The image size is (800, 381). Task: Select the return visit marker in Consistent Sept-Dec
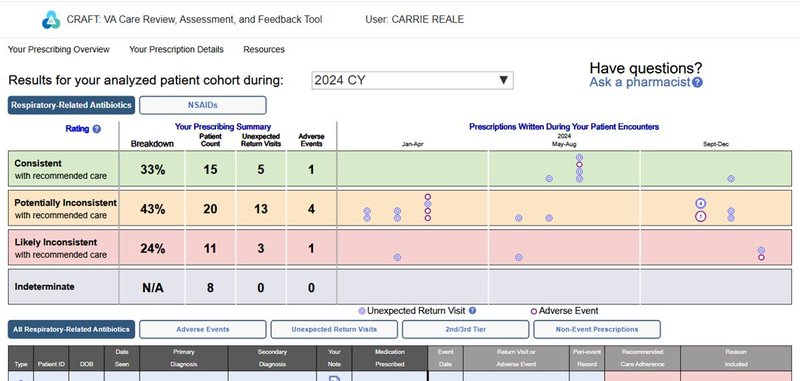731,179
